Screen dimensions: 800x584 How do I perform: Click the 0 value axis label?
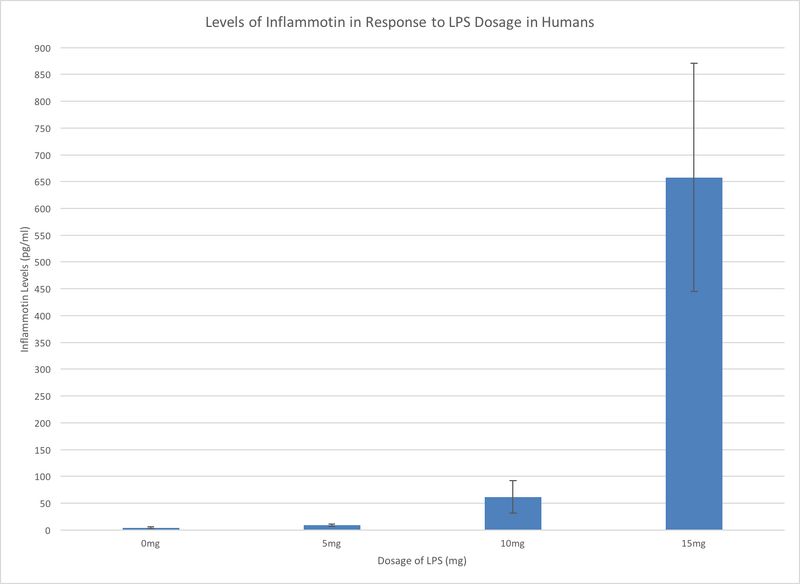coord(48,530)
